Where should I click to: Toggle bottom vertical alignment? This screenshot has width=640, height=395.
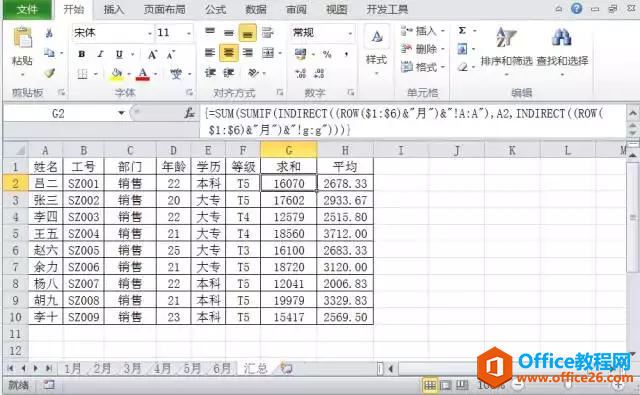click(x=247, y=33)
